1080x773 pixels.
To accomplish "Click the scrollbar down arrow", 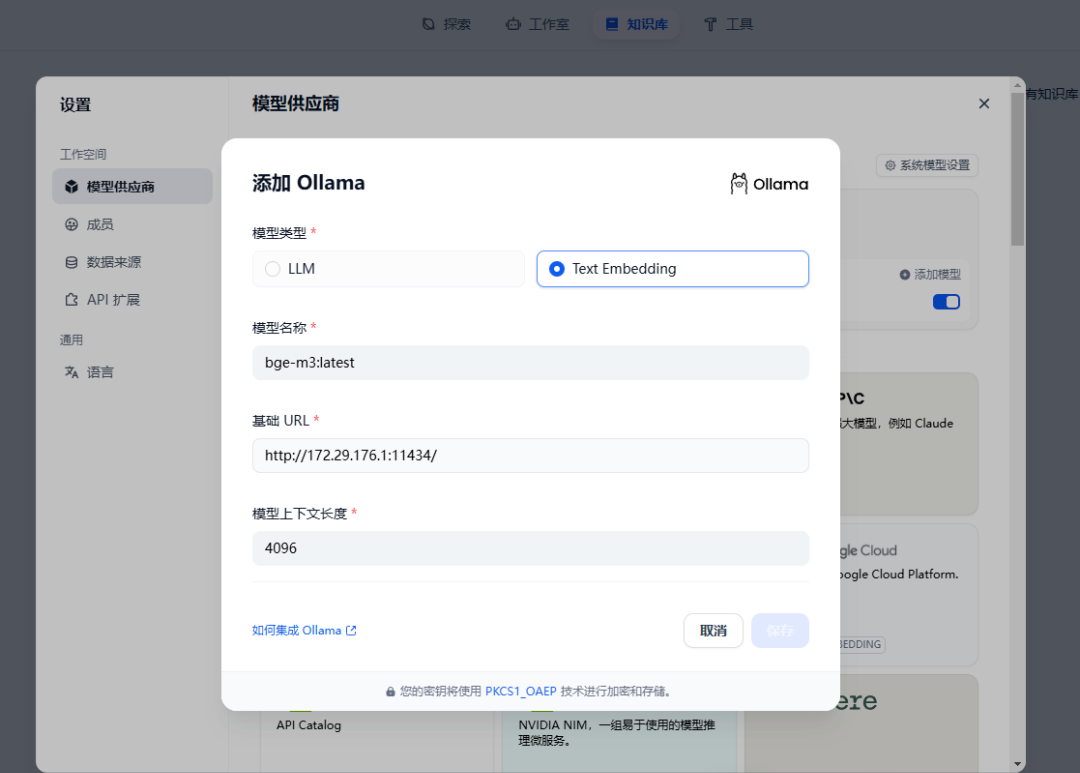I will click(x=1017, y=764).
